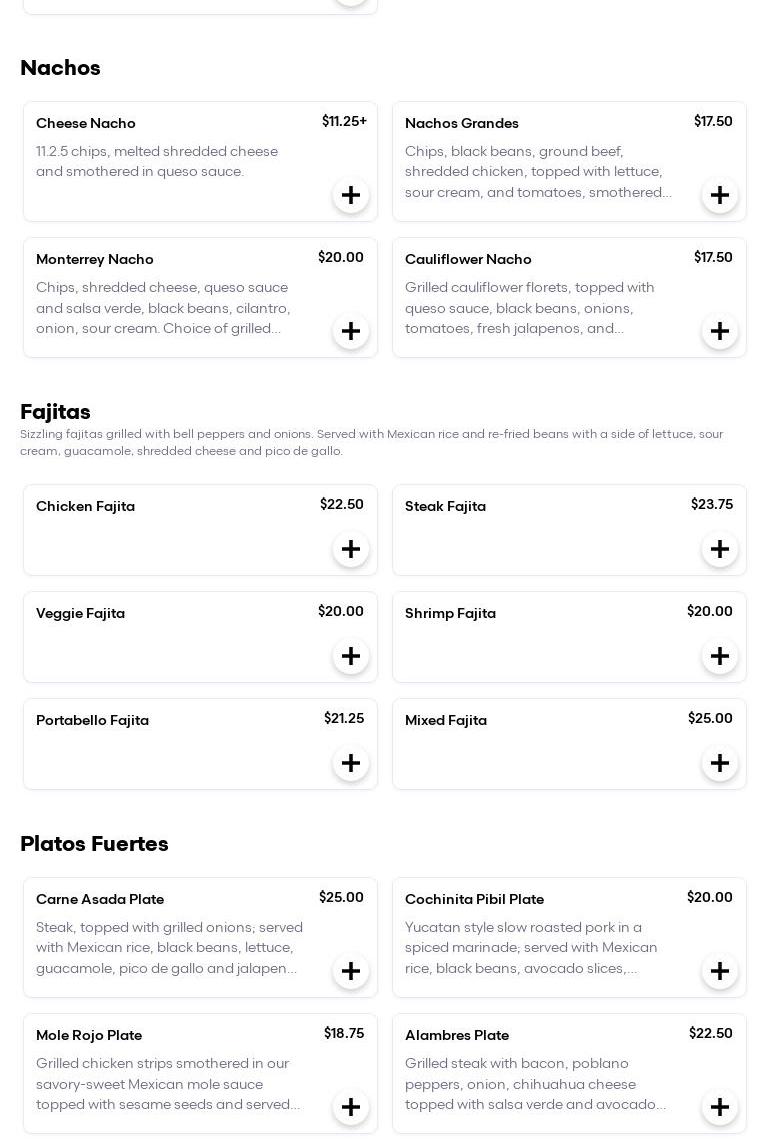
Task: Add Shrimp Fajita with plus icon
Action: point(720,656)
